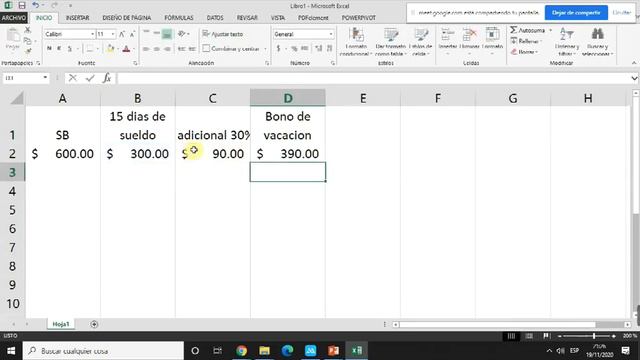This screenshot has width=640, height=360.
Task: Switch to page layout view
Action: point(529,336)
